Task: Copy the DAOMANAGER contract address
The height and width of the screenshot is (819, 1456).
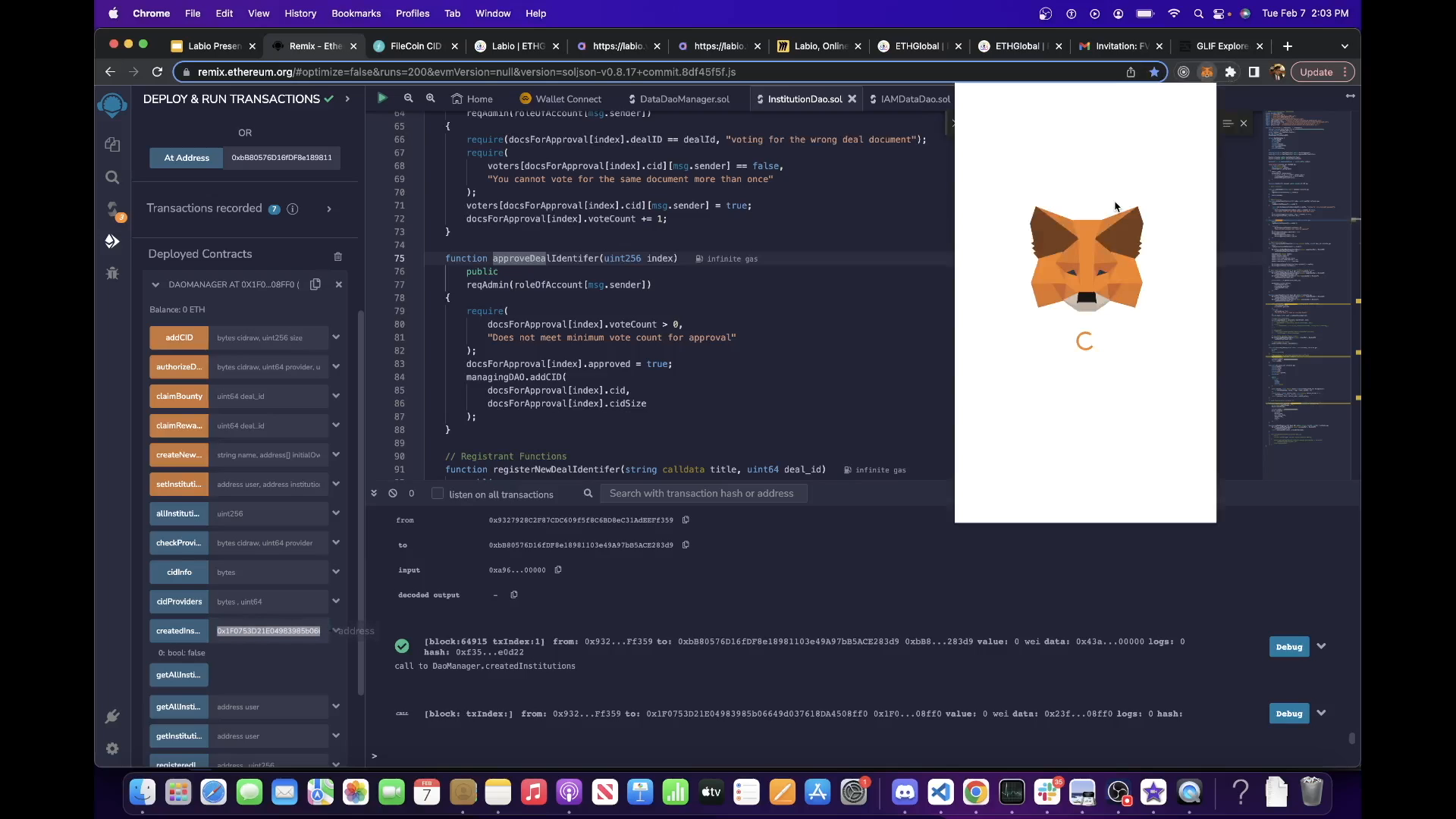Action: coord(315,284)
